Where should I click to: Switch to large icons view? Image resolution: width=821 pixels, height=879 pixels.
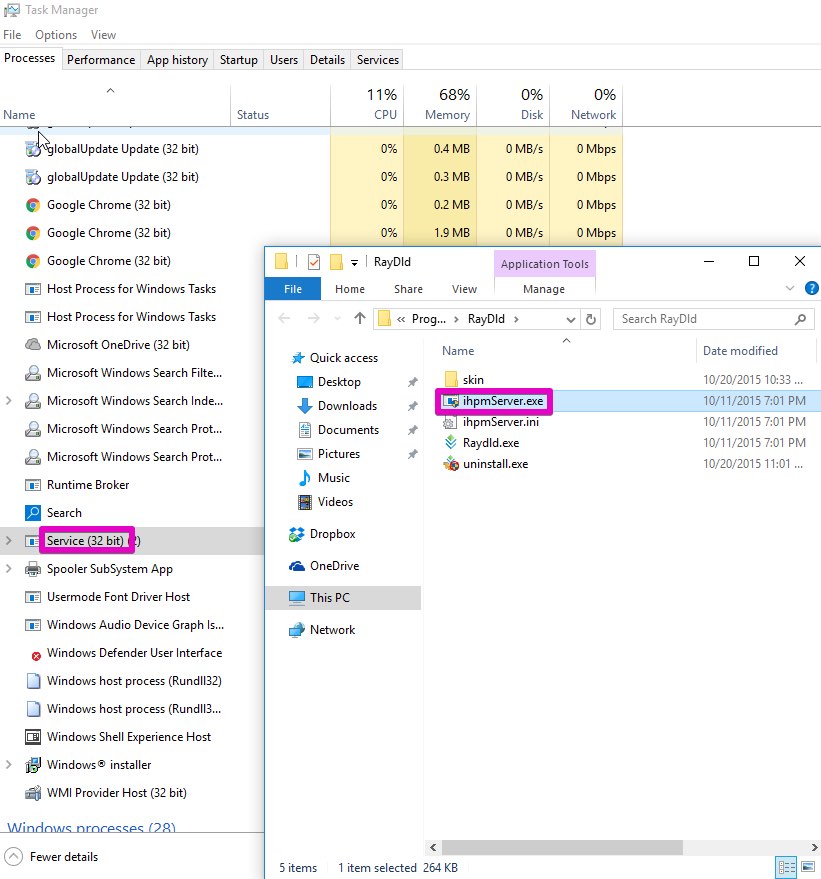tap(808, 867)
